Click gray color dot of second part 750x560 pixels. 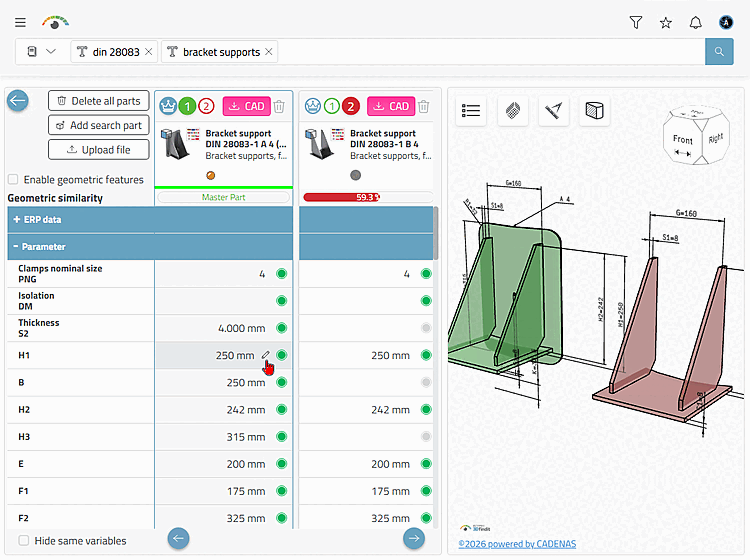(x=355, y=175)
